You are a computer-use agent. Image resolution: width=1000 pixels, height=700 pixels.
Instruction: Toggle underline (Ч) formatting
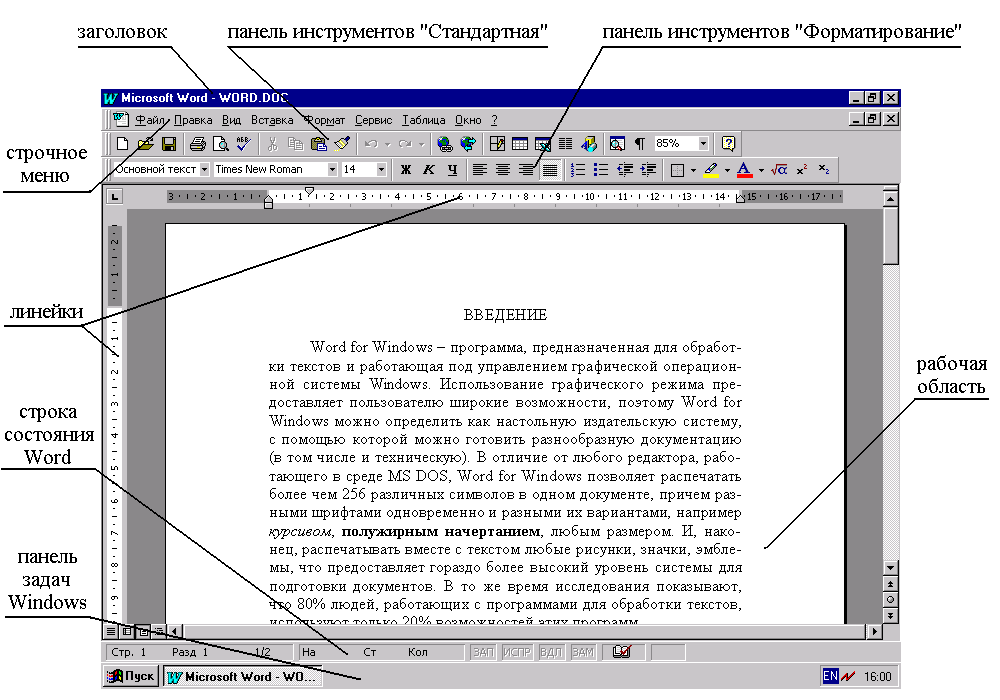coord(452,170)
